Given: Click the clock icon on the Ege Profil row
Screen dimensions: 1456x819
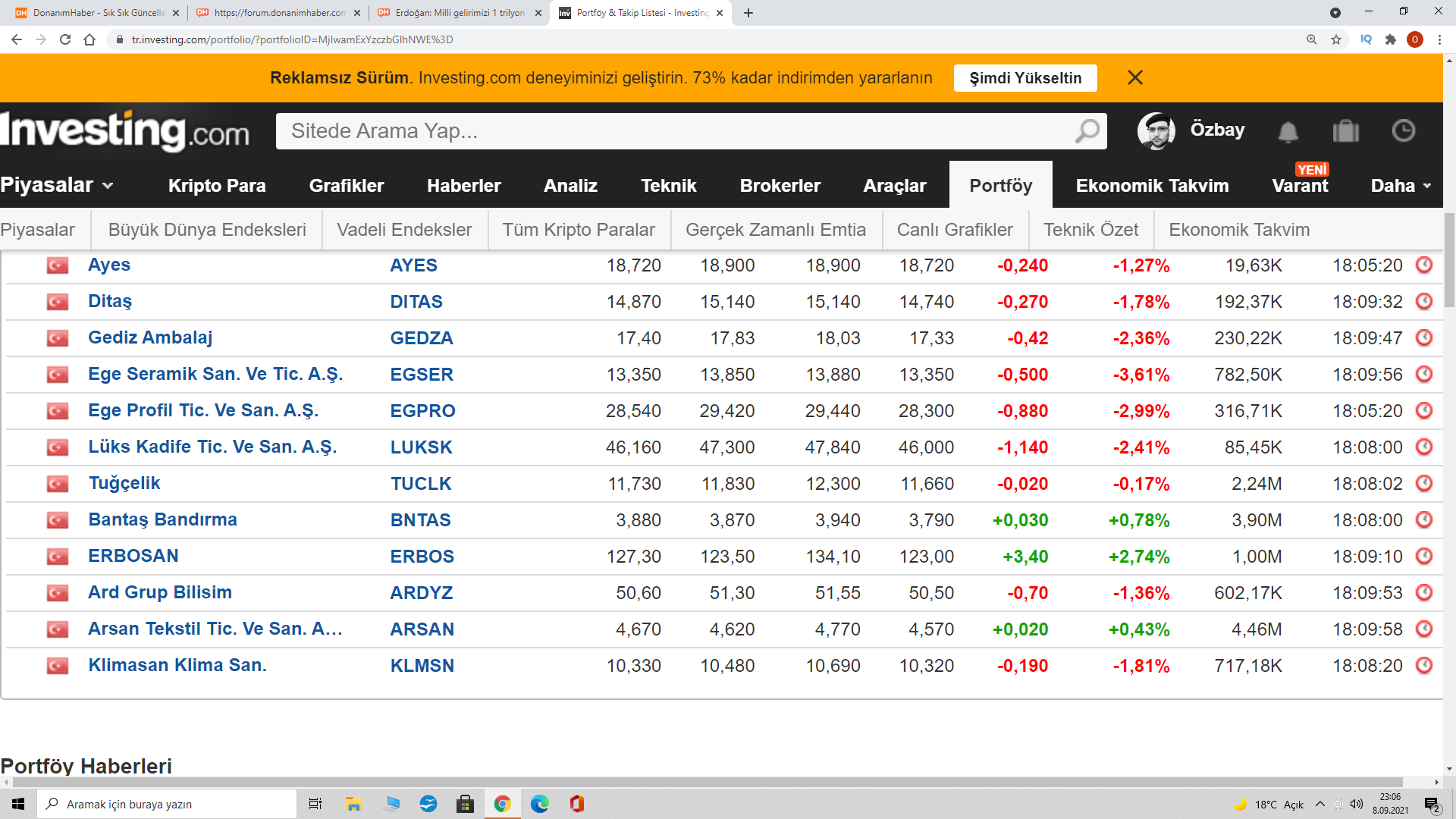Looking at the screenshot, I should 1424,410.
